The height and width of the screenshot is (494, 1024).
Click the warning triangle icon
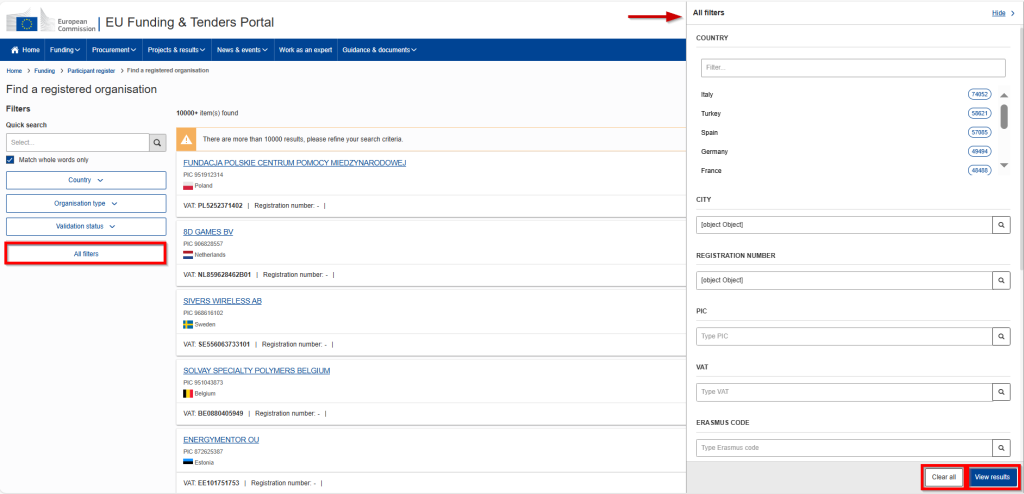(187, 139)
